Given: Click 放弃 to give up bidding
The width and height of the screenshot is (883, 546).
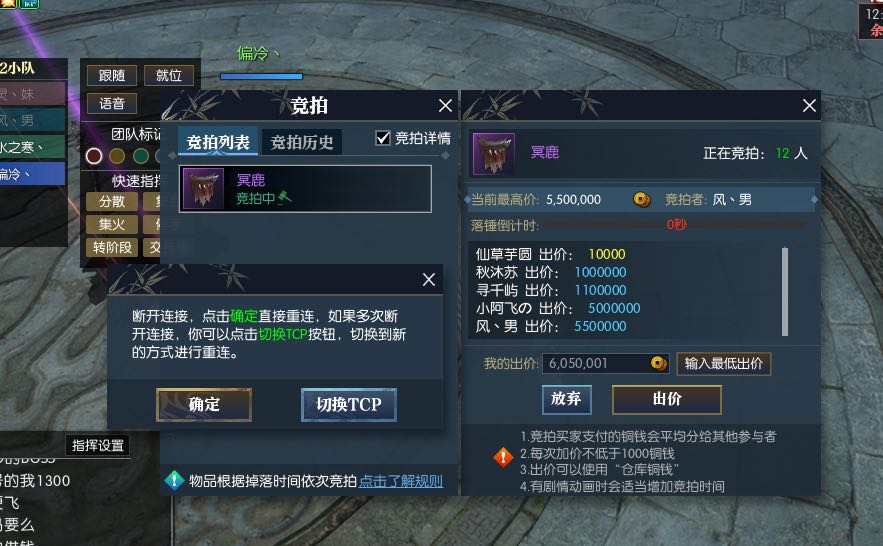Looking at the screenshot, I should [566, 399].
